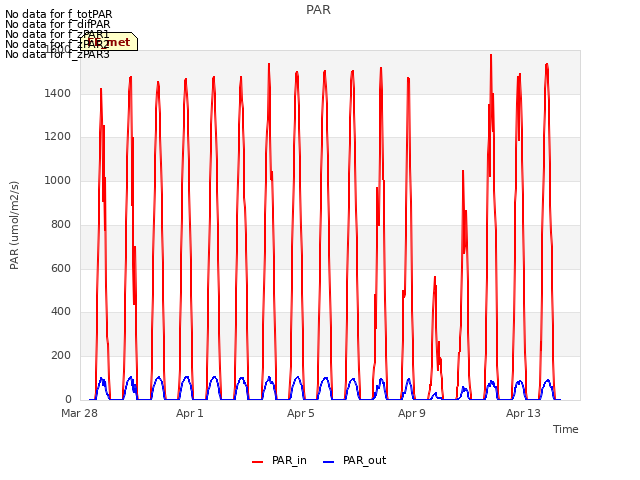
Task: Select the 'No data for f_difPAR' message
Action: [x=58, y=24]
